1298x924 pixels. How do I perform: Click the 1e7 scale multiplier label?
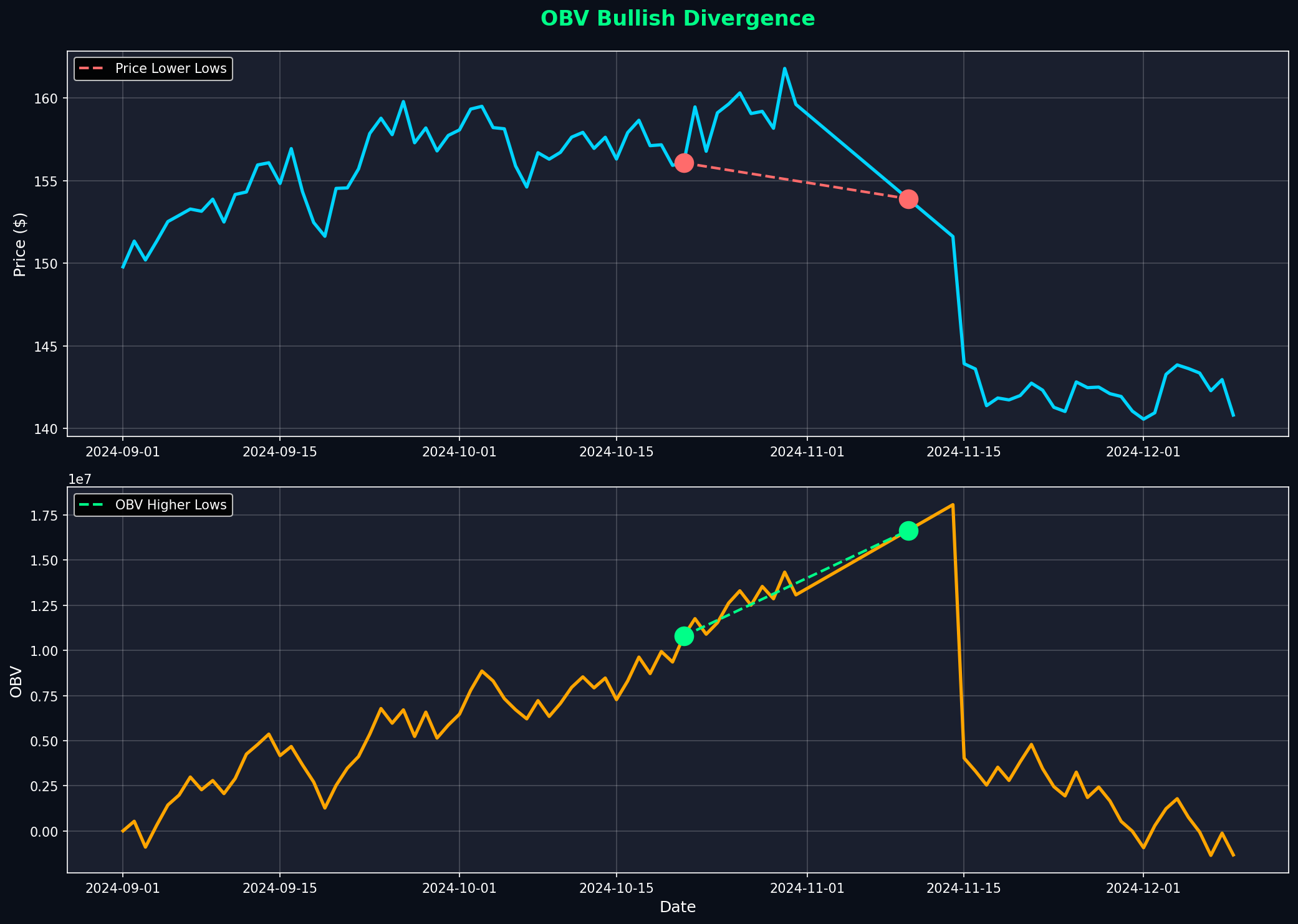[x=80, y=479]
